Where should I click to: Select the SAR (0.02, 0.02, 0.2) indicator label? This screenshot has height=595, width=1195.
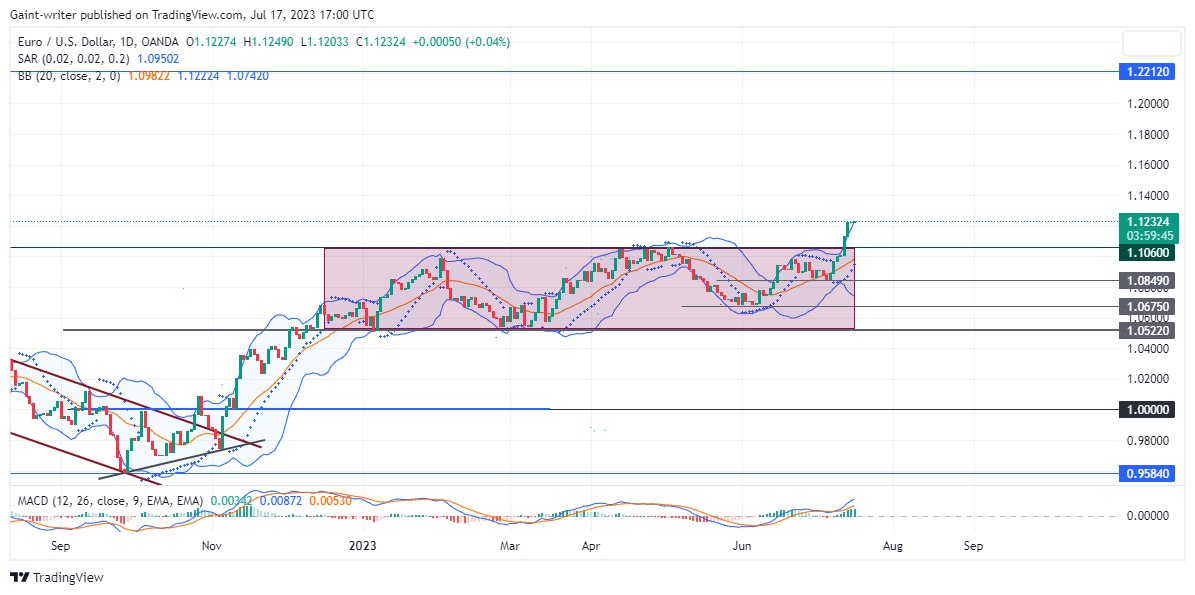coord(73,59)
